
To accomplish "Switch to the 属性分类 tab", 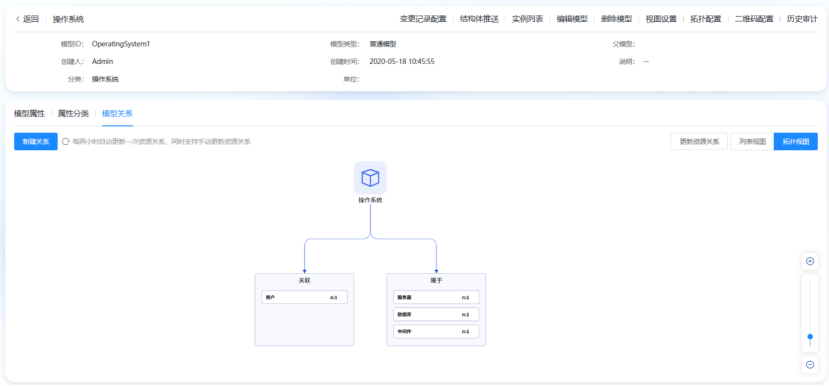I will pyautogui.click(x=73, y=113).
